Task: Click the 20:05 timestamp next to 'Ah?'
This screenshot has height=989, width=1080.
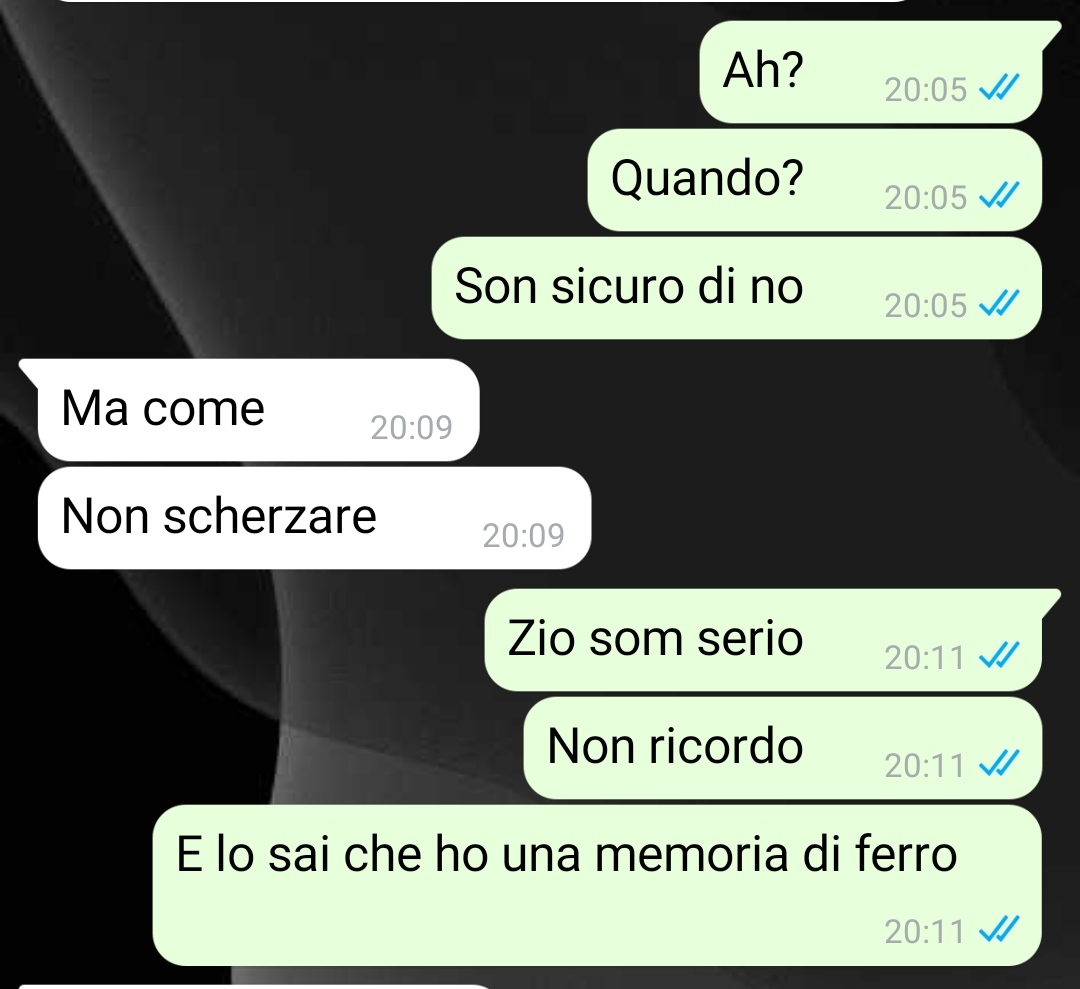Action: tap(926, 90)
